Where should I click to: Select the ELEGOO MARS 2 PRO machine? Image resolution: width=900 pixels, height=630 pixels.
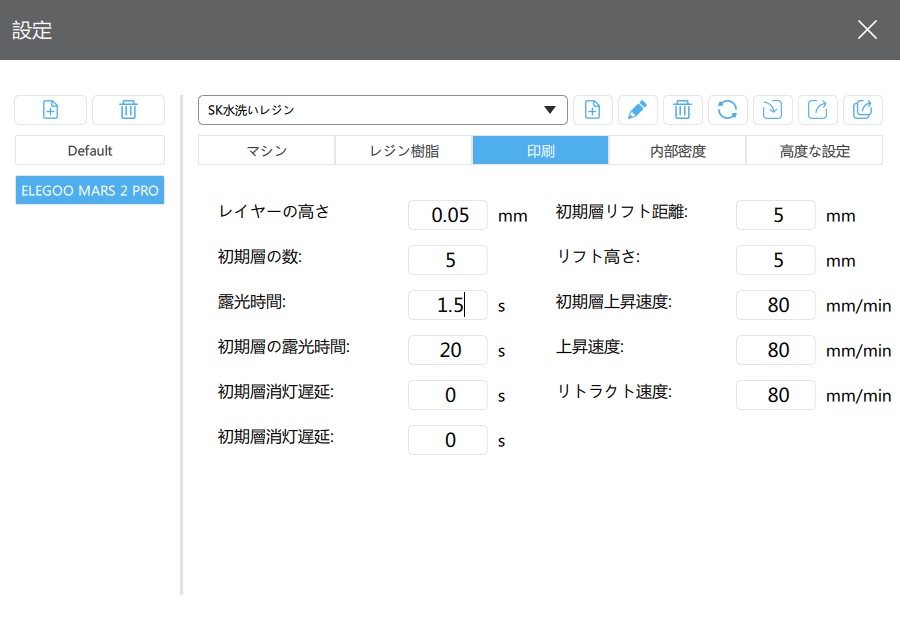90,190
